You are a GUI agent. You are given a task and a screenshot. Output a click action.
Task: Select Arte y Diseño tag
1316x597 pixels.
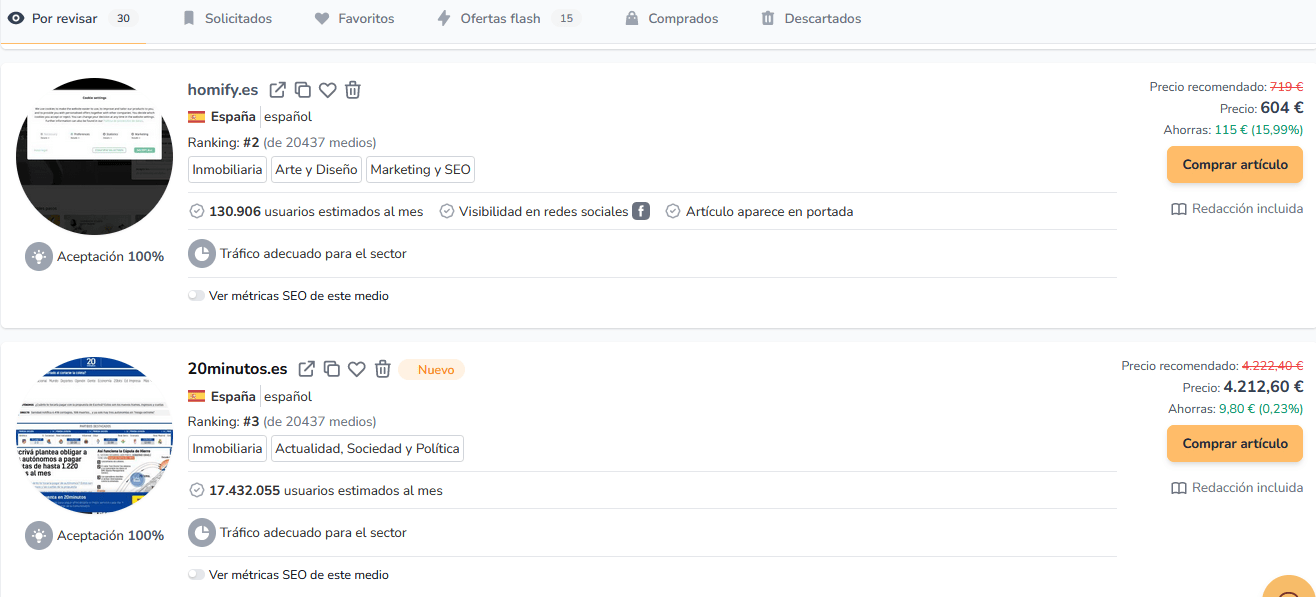click(316, 170)
